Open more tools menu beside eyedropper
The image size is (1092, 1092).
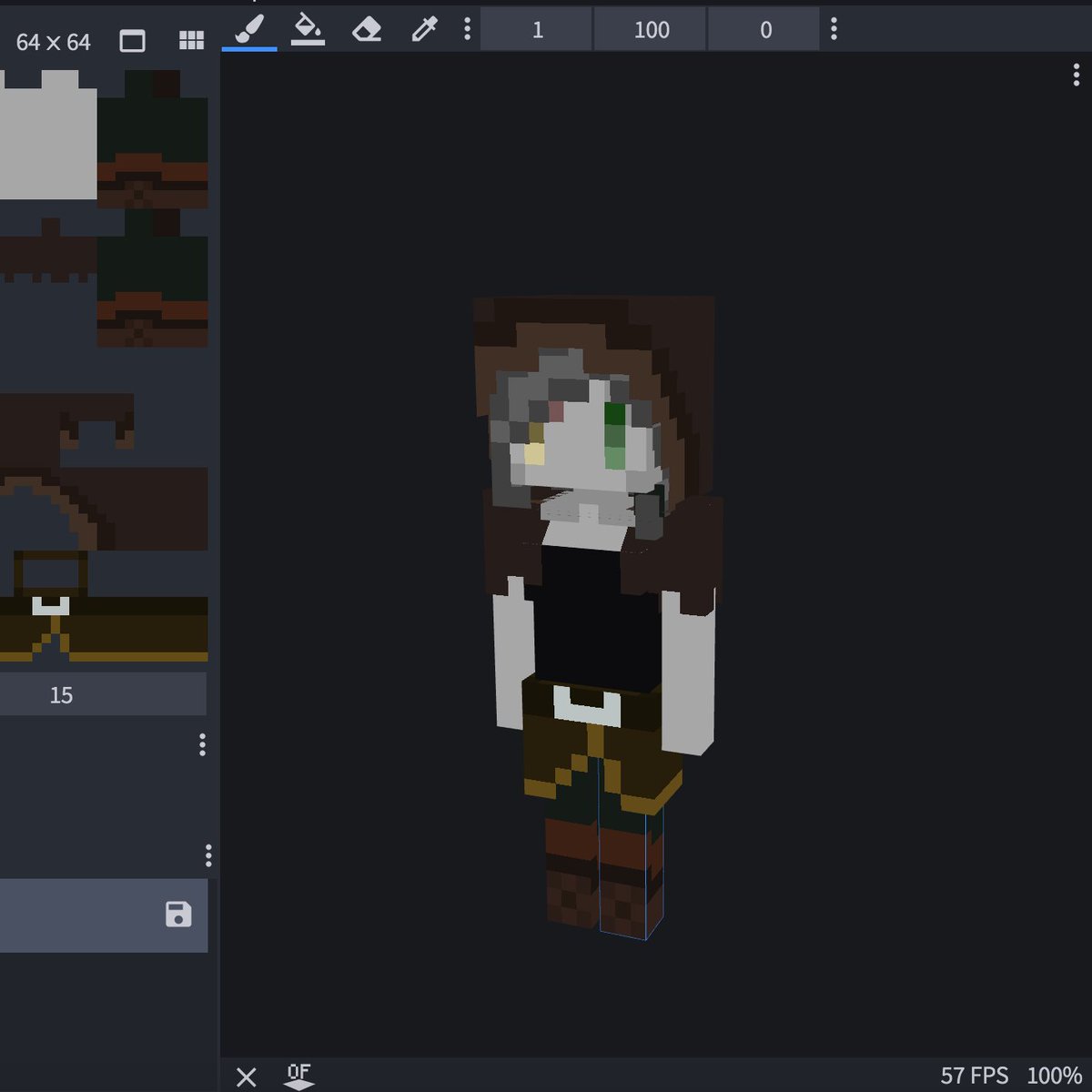pyautogui.click(x=467, y=29)
